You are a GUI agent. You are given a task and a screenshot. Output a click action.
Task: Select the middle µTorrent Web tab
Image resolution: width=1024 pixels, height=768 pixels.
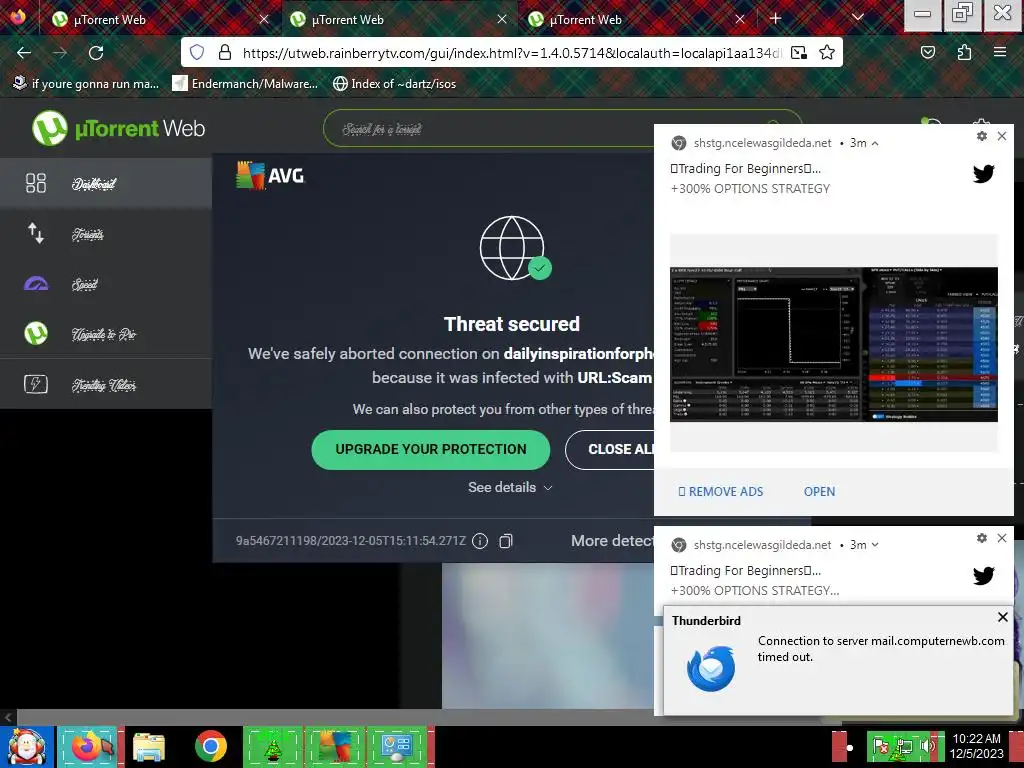click(x=399, y=20)
